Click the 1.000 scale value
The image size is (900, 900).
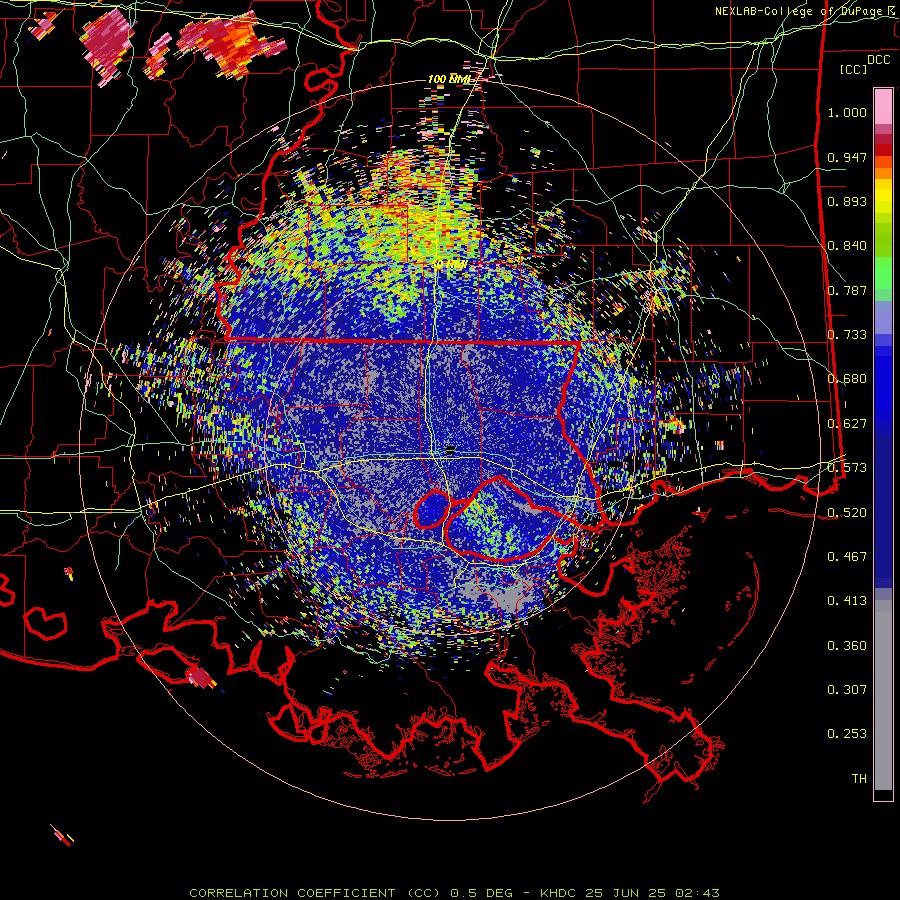tap(847, 112)
